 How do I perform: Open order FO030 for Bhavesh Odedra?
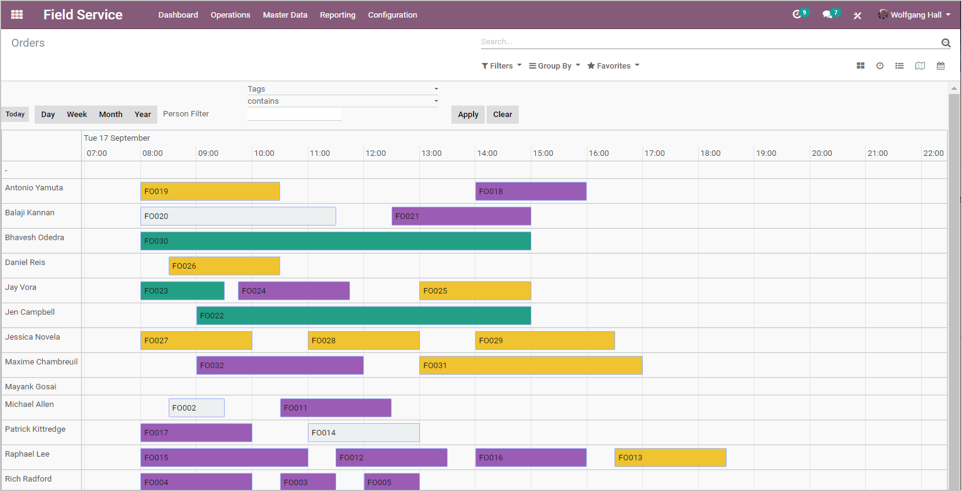pos(336,241)
